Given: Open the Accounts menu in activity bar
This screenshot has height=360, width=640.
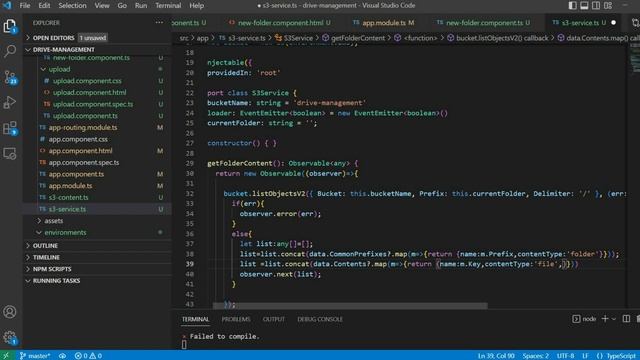Looking at the screenshot, I should tap(10, 312).
